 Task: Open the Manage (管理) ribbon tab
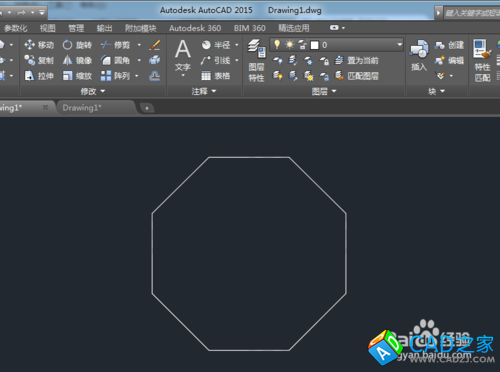pos(76,28)
